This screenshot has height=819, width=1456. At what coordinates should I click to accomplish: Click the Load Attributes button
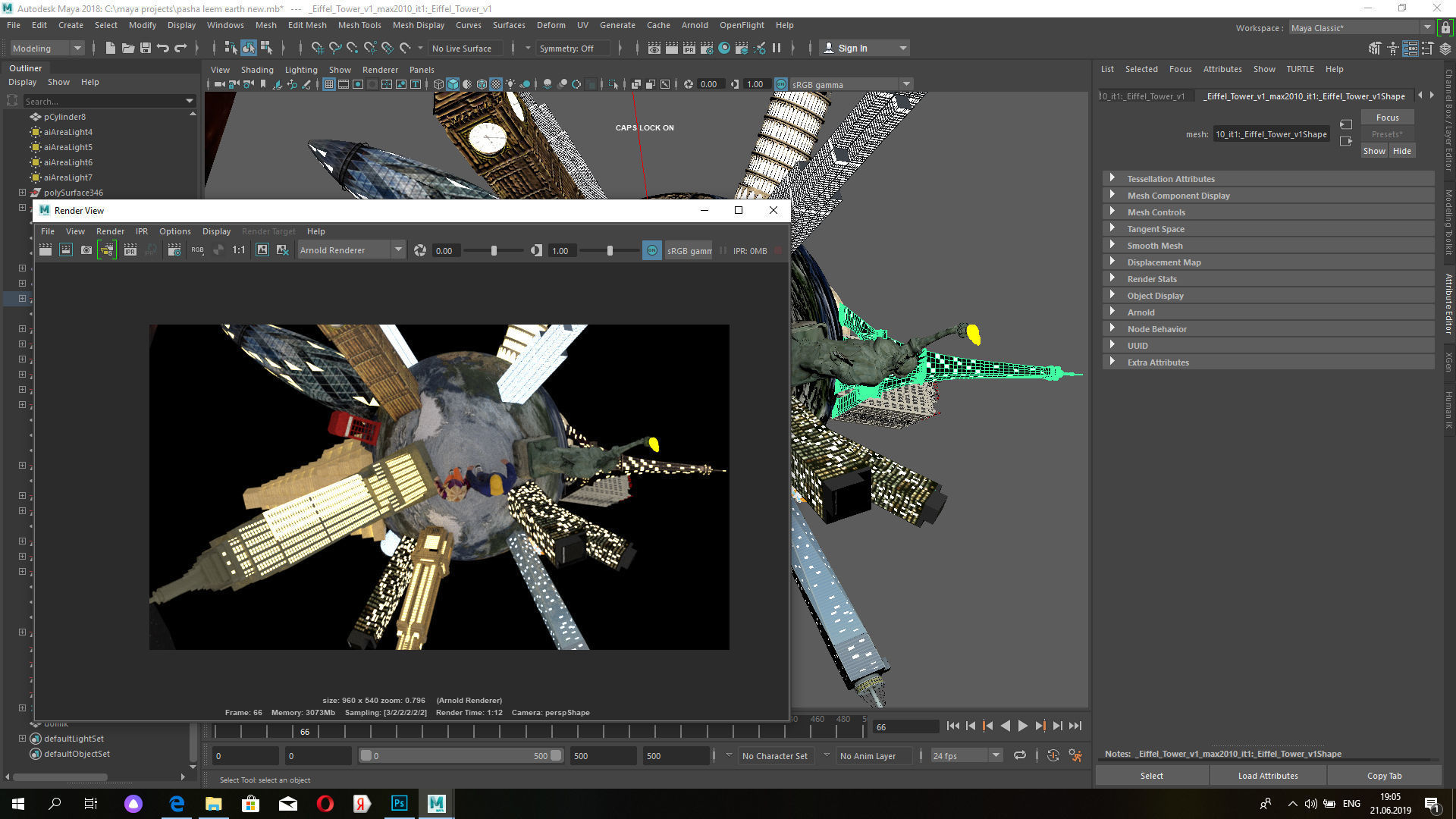point(1268,776)
